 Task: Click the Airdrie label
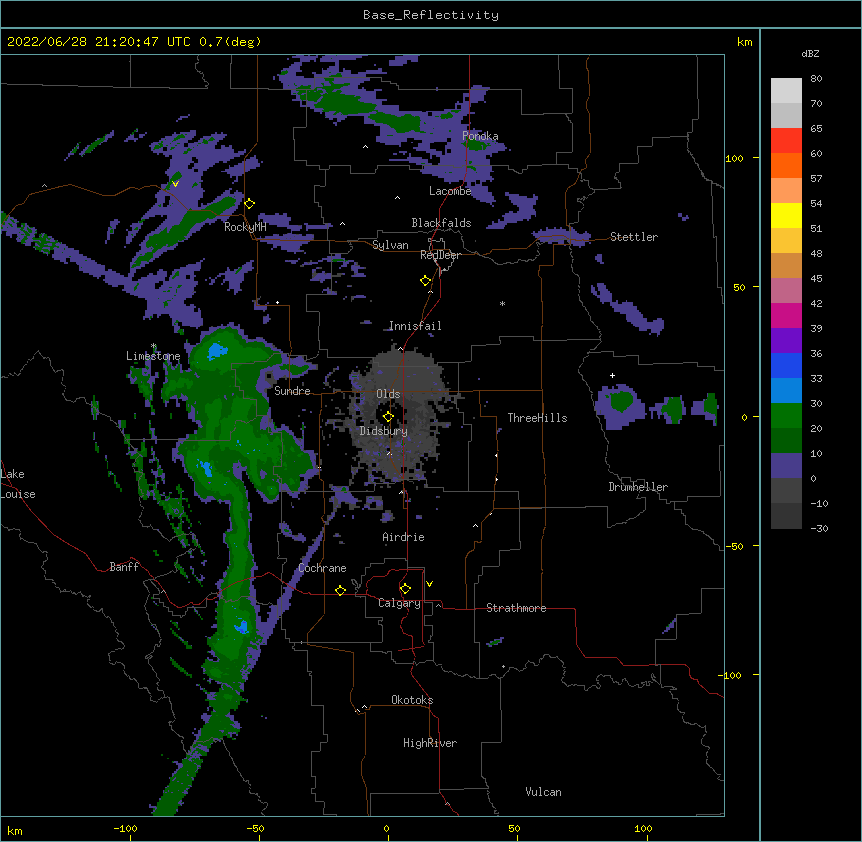click(x=404, y=537)
